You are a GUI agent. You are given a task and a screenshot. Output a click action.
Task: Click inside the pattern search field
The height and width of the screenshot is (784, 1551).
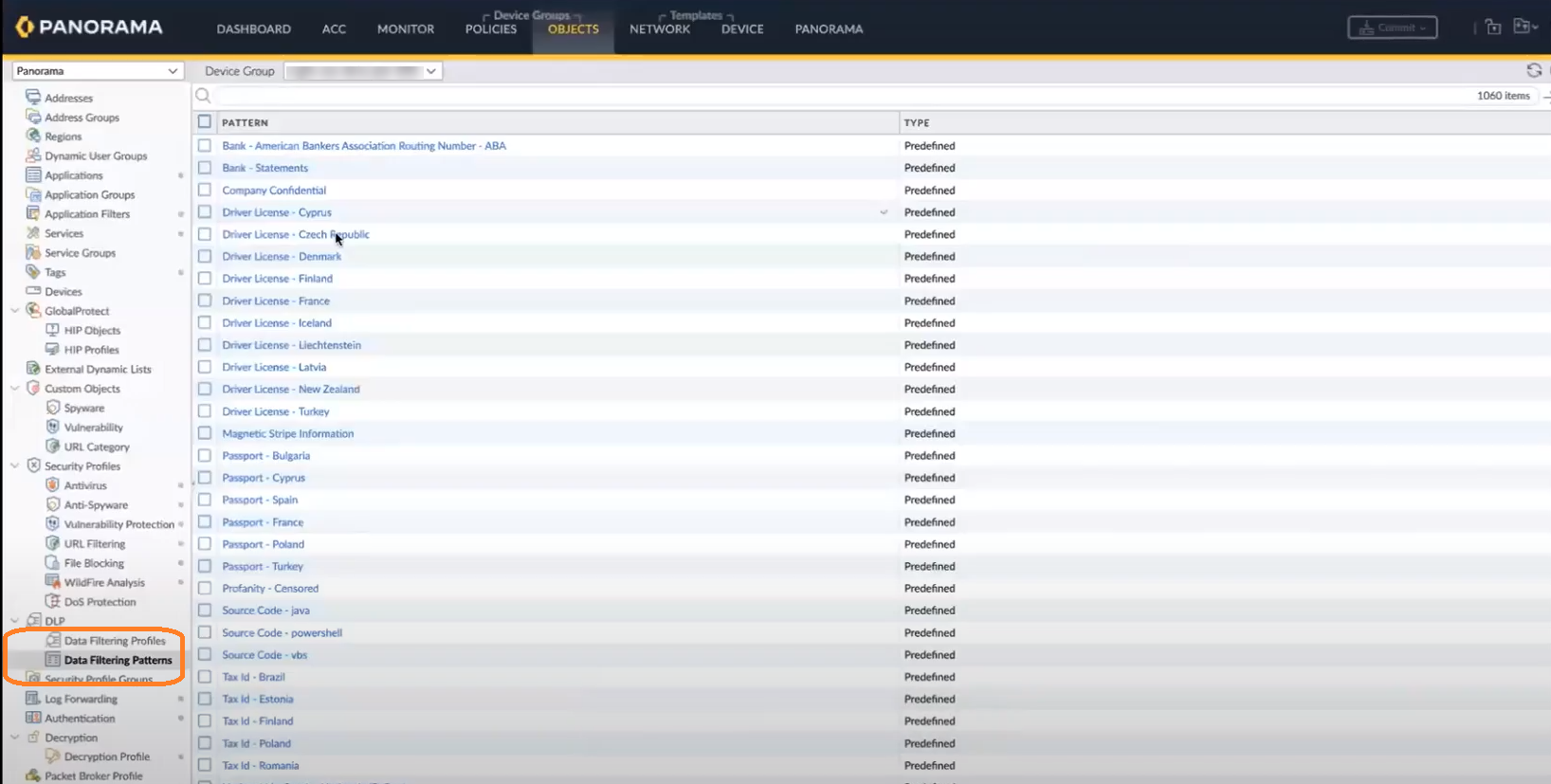(x=834, y=96)
